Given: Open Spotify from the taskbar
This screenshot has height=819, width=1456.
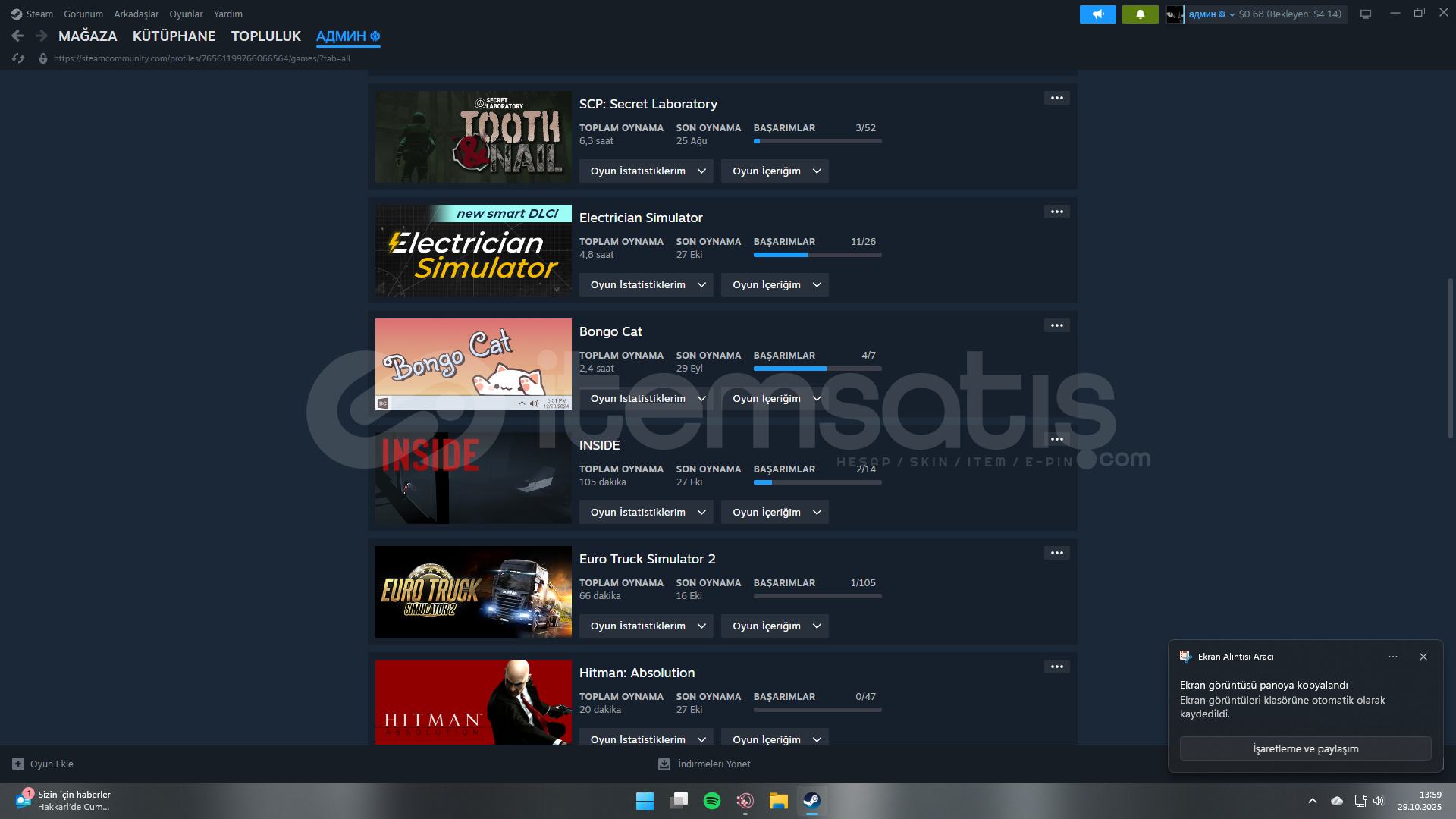Looking at the screenshot, I should 711,801.
